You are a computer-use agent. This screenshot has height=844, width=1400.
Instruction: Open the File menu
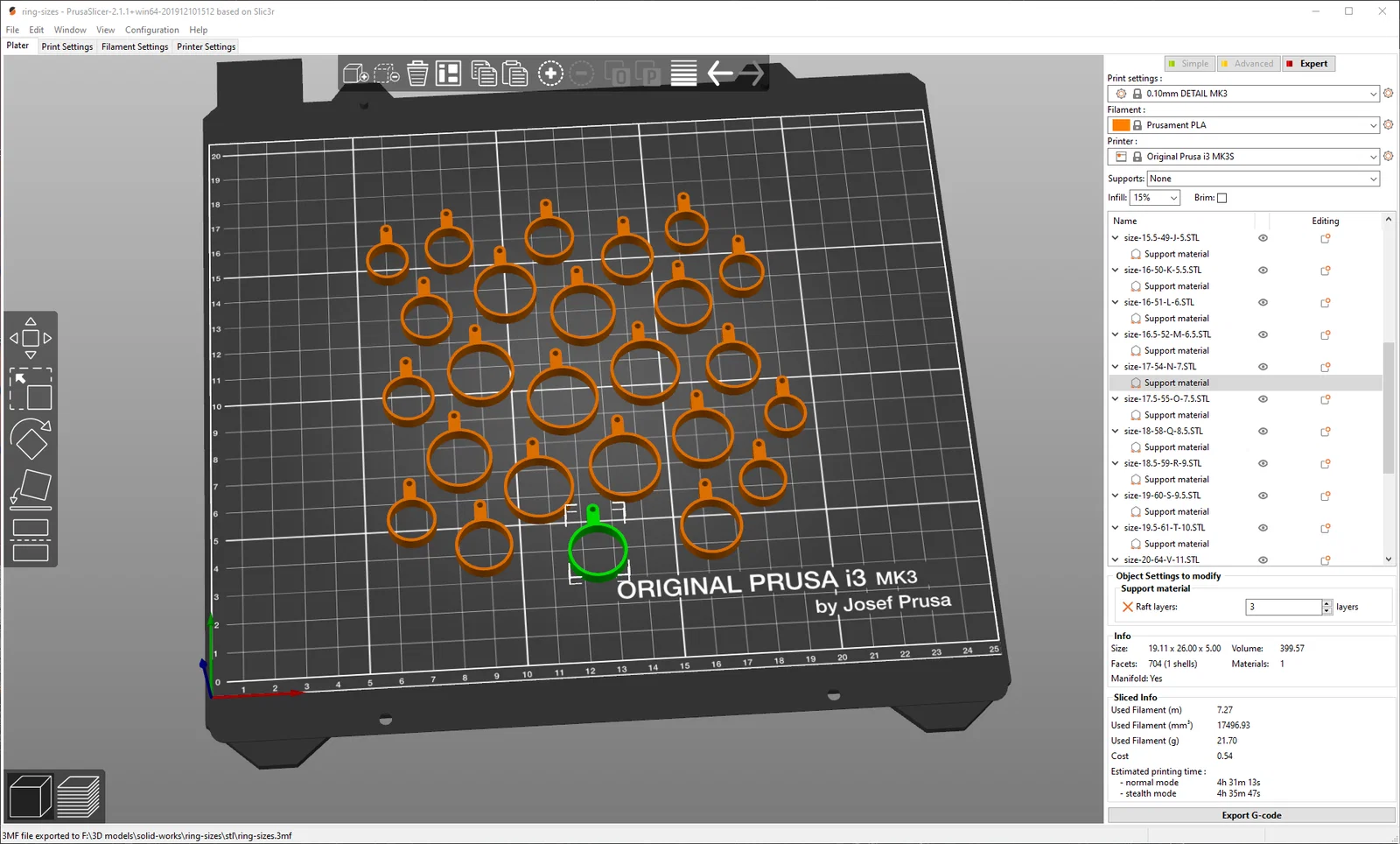point(12,30)
